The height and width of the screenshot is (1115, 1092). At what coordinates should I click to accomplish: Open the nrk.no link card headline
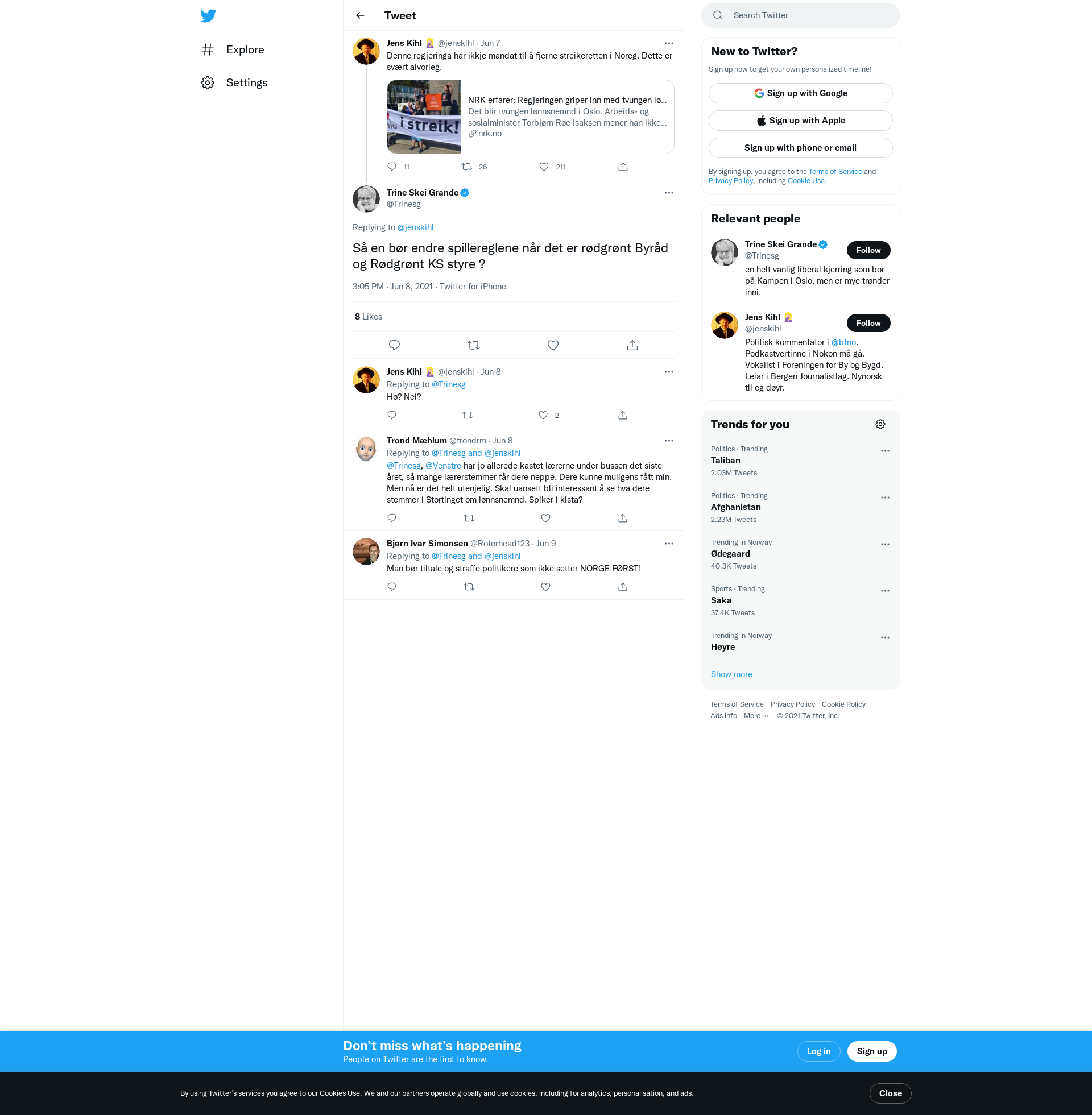567,100
